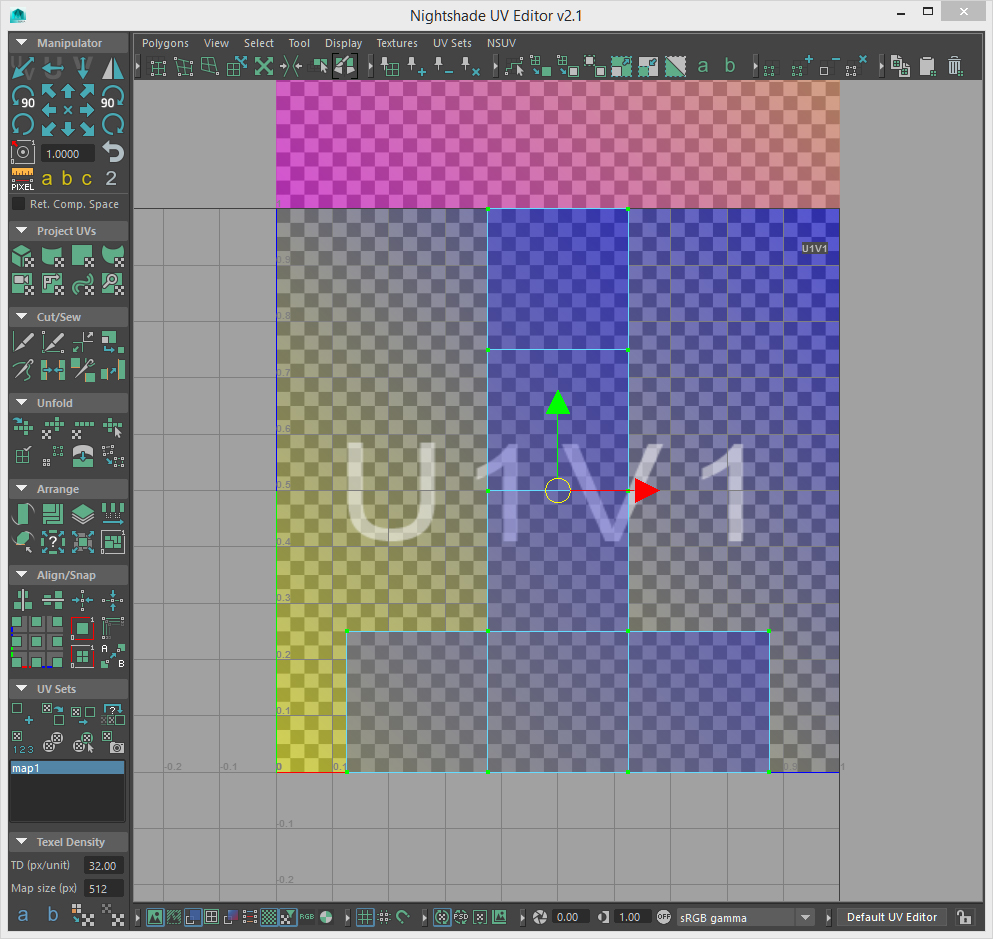Toggle the OFF color management switch
The height and width of the screenshot is (939, 993).
[x=664, y=917]
